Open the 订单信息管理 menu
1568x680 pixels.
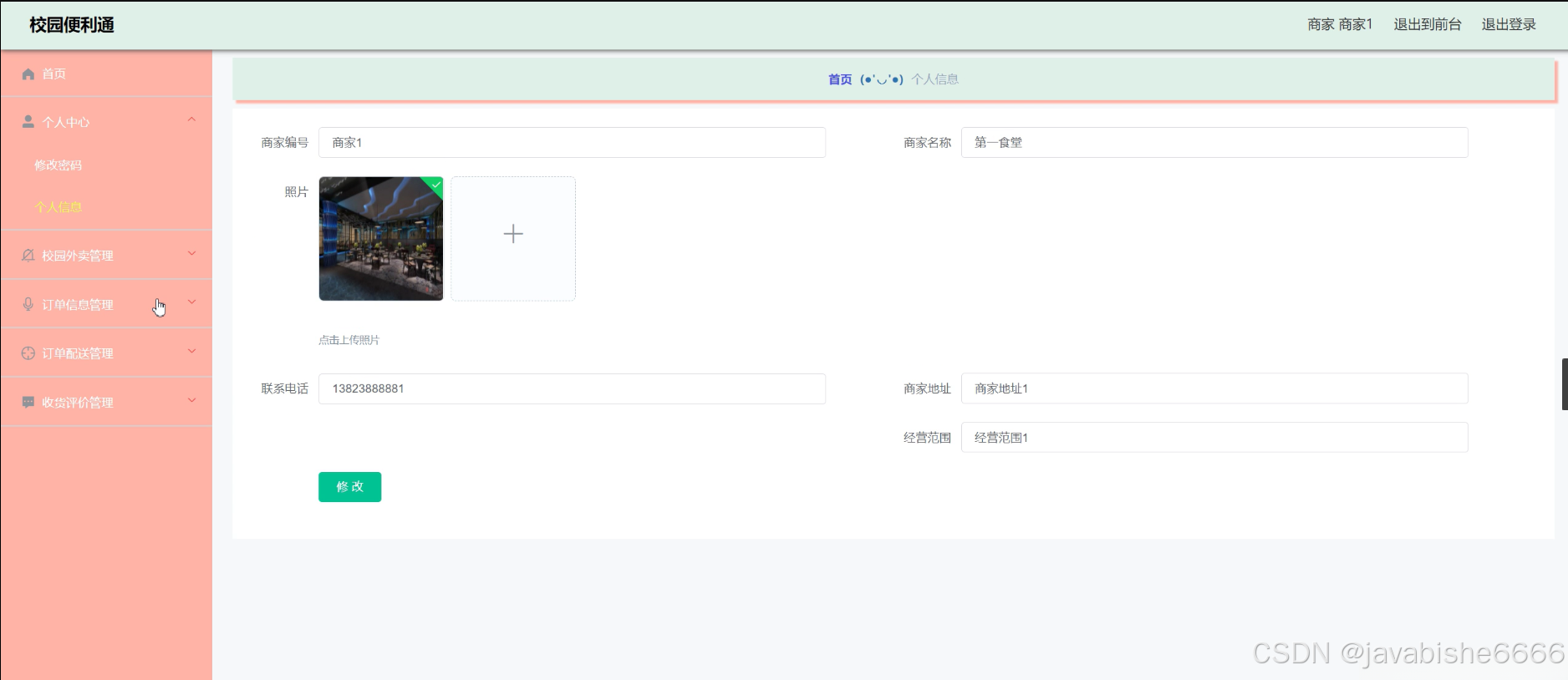tap(106, 304)
